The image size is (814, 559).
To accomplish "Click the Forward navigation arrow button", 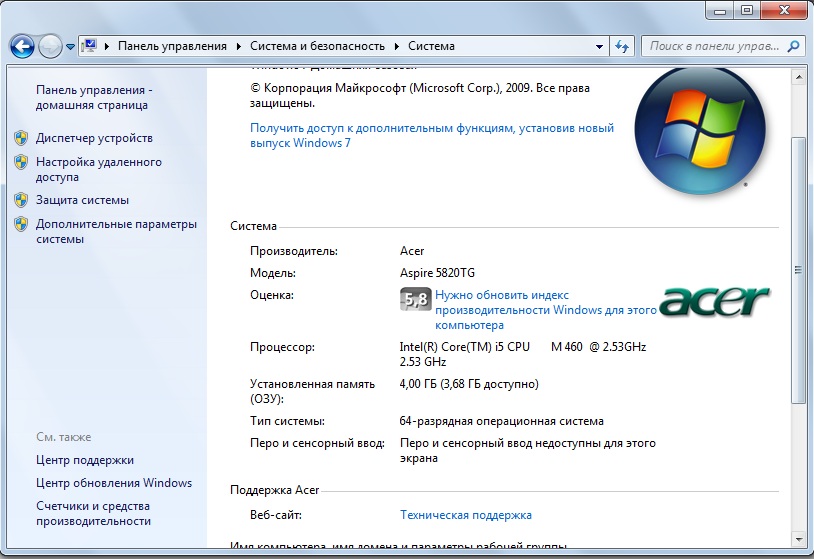I will click(x=50, y=46).
